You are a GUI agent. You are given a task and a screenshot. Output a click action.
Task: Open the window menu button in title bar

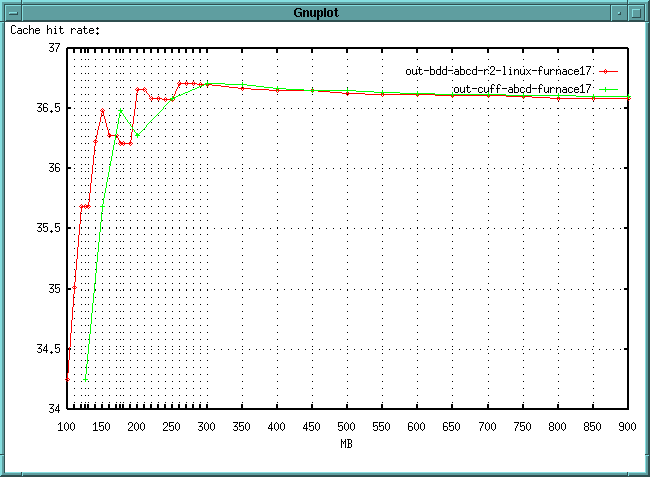12,10
